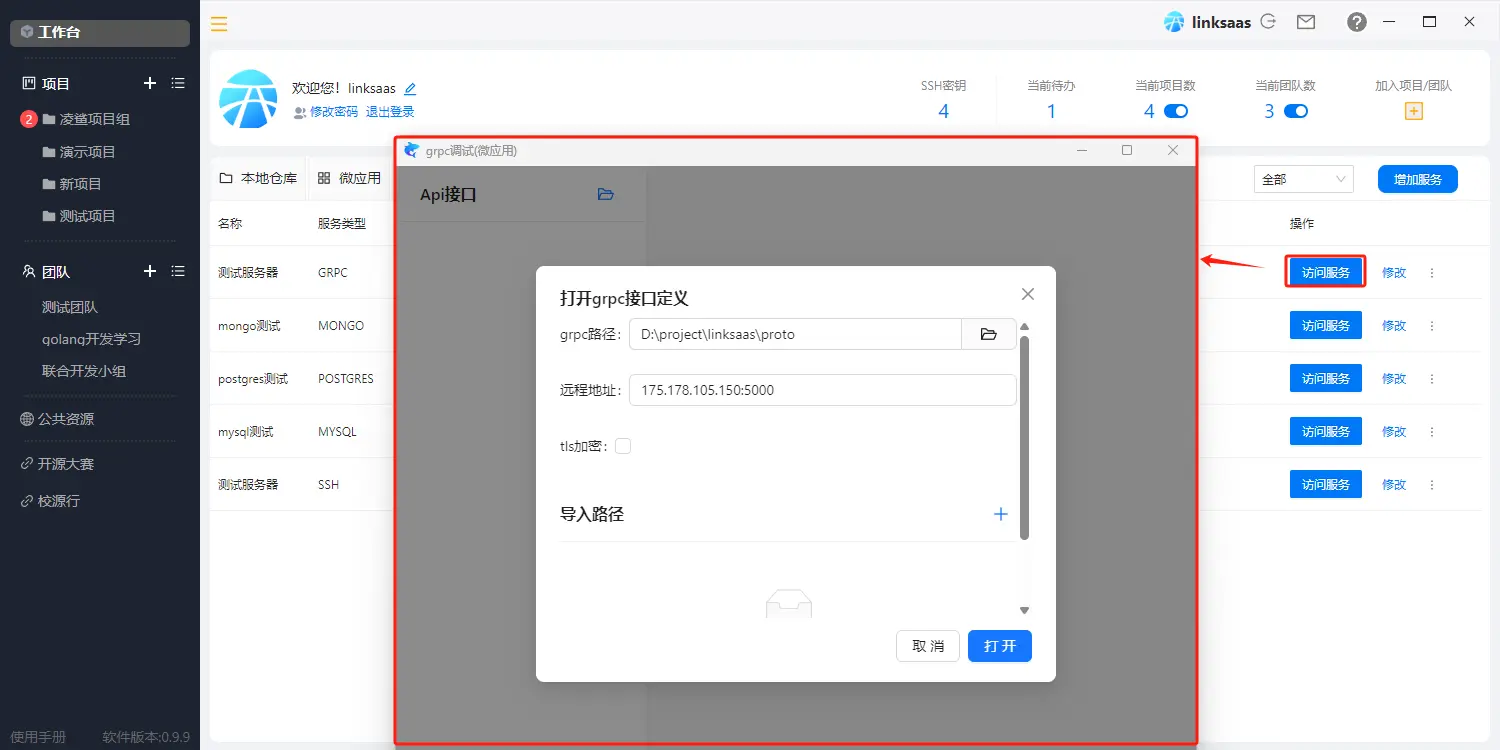1500x750 pixels.
Task: Click 修改 for the MYSQL row
Action: coord(1394,431)
